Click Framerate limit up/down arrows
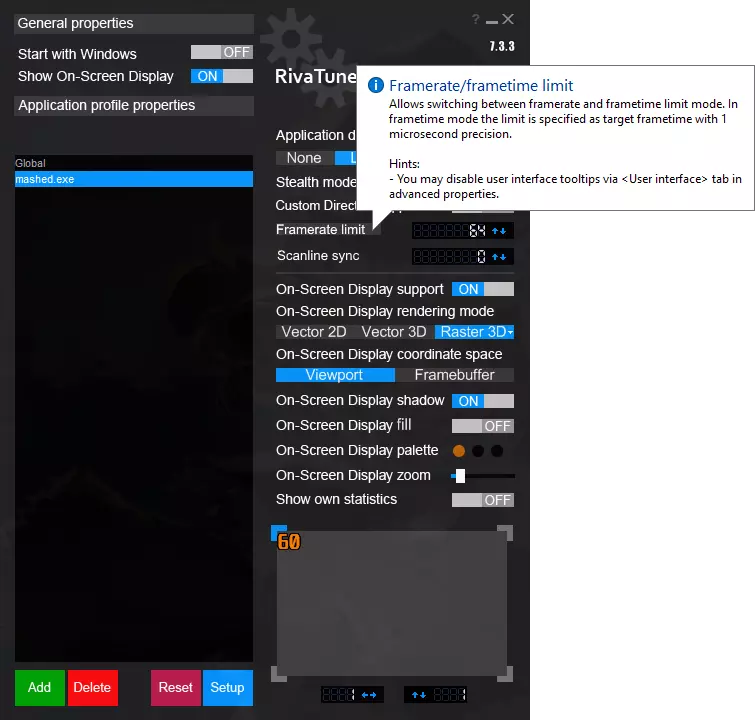Image resolution: width=755 pixels, height=720 pixels. tap(499, 231)
